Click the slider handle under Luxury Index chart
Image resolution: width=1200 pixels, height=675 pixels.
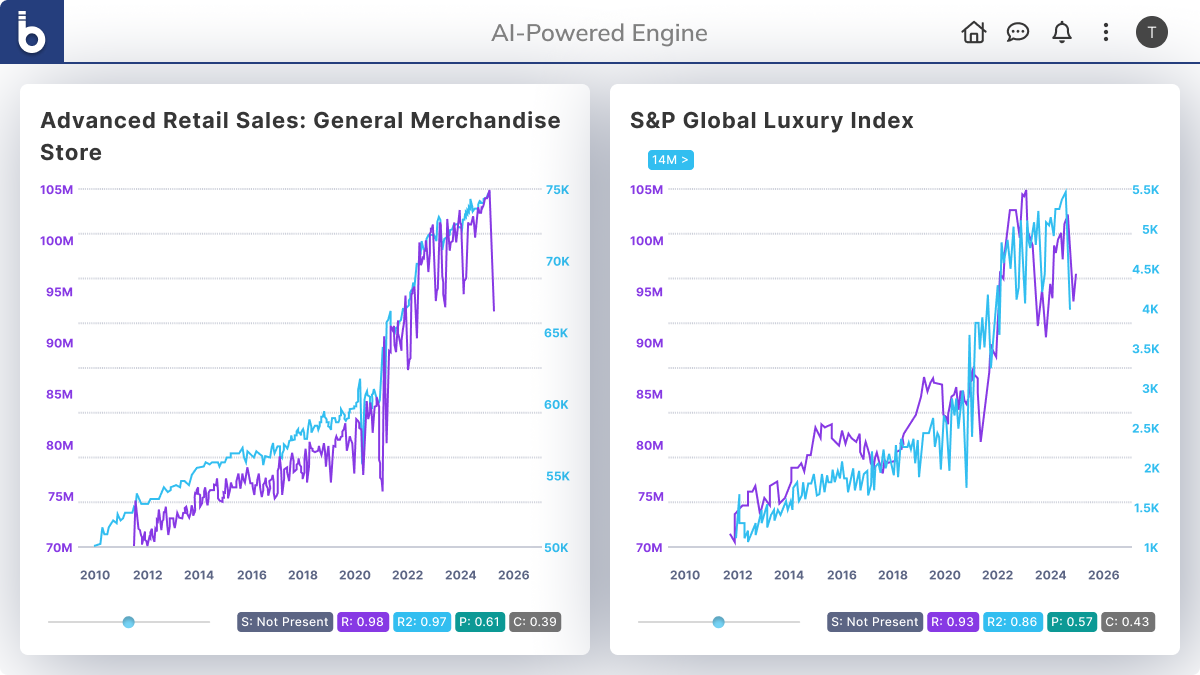click(x=718, y=622)
